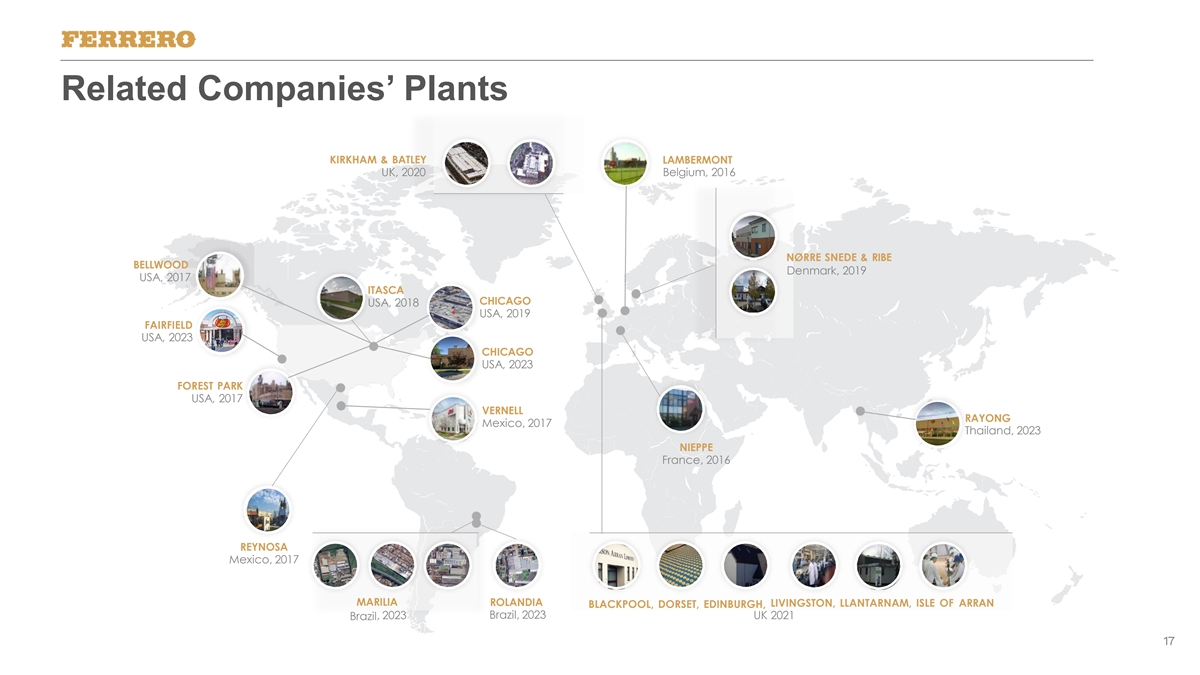Select 'USA, 2017' under Bellwood
The width and height of the screenshot is (1200, 675).
pyautogui.click(x=164, y=278)
